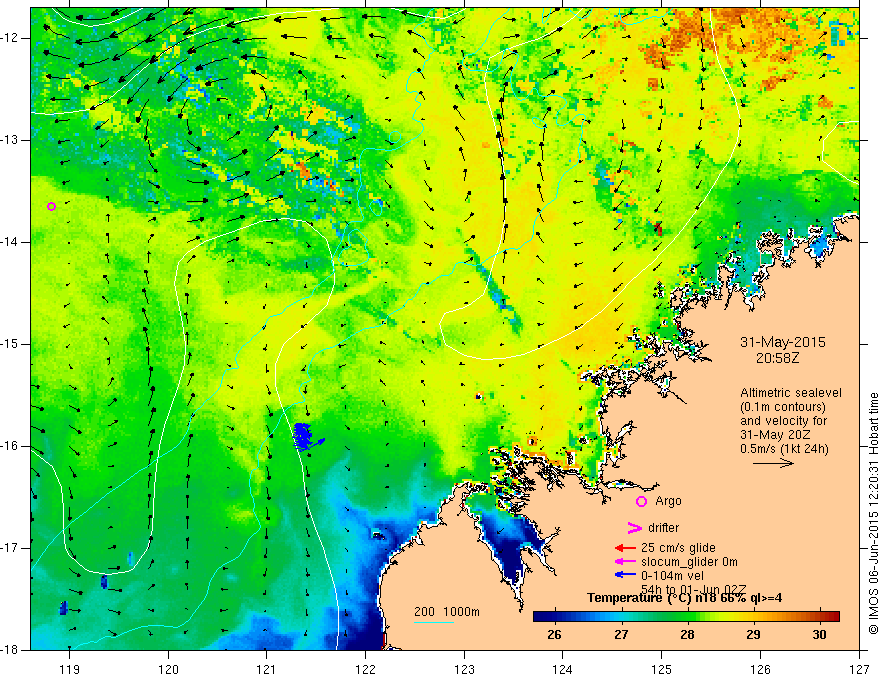This screenshot has height=680, width=880.
Task: Click the colorbar tick label '29'
Action: (753, 635)
